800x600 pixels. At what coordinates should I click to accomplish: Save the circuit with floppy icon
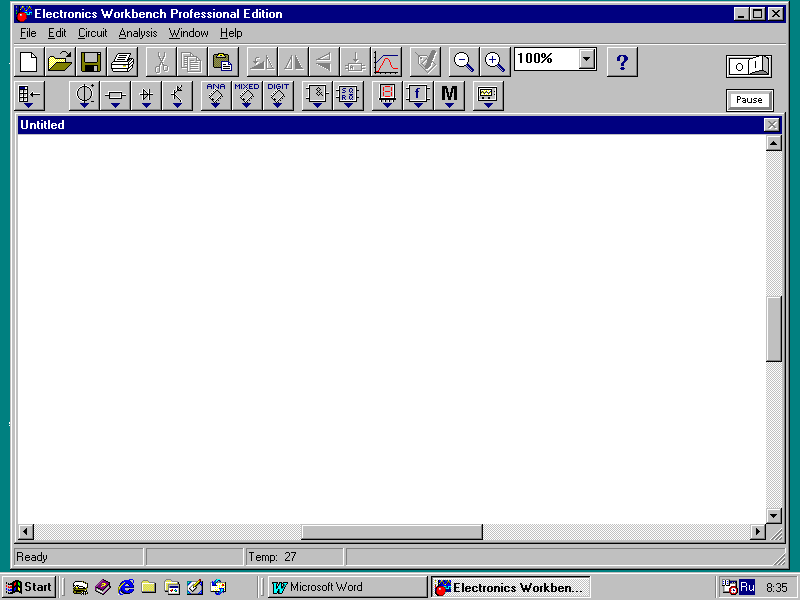pyautogui.click(x=91, y=62)
